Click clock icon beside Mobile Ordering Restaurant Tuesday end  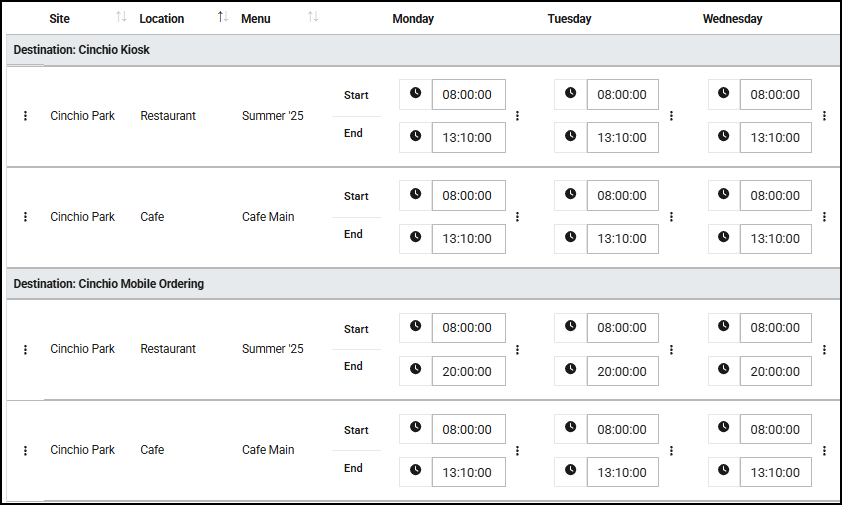click(x=570, y=370)
